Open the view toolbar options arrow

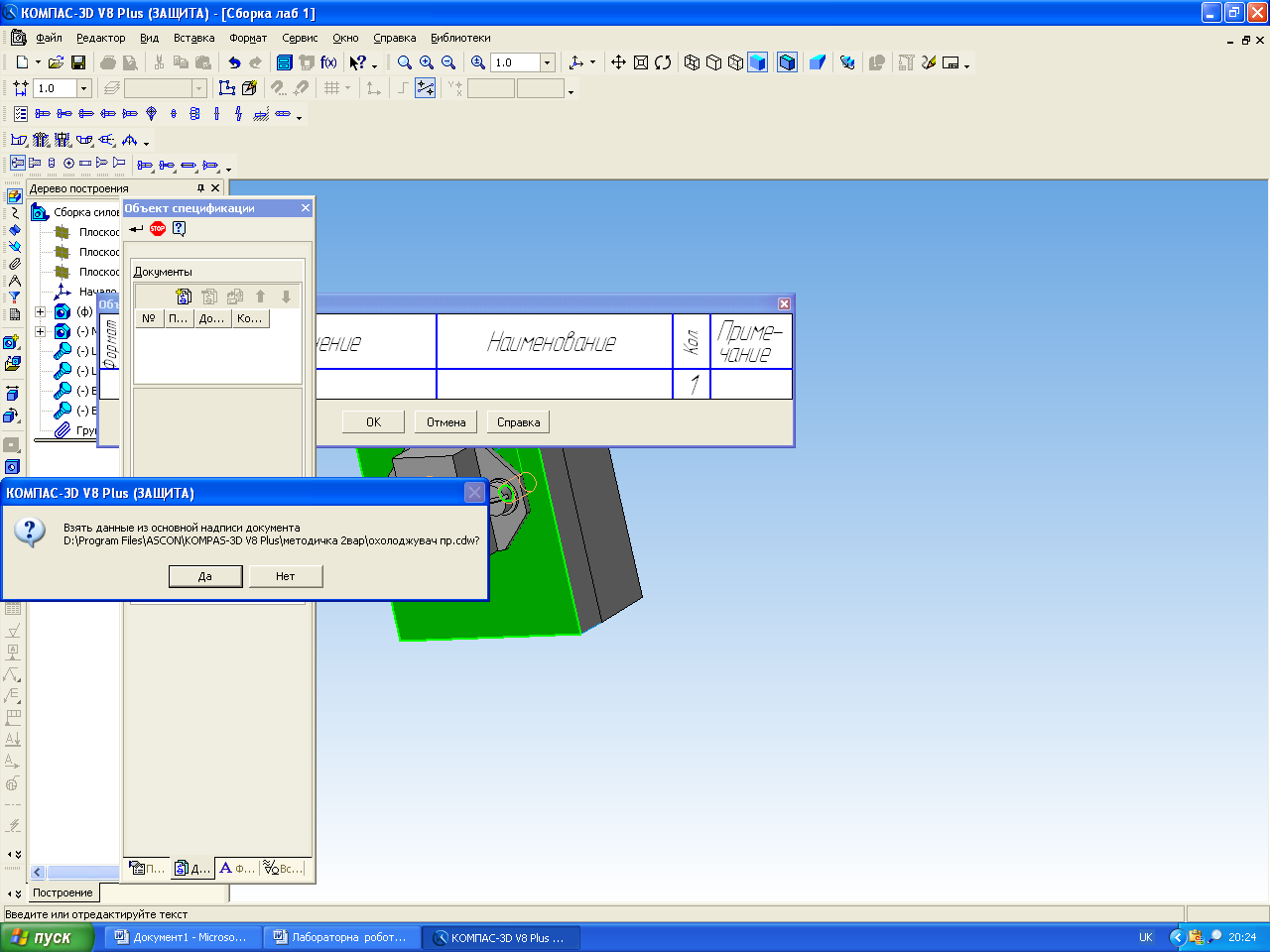[966, 65]
